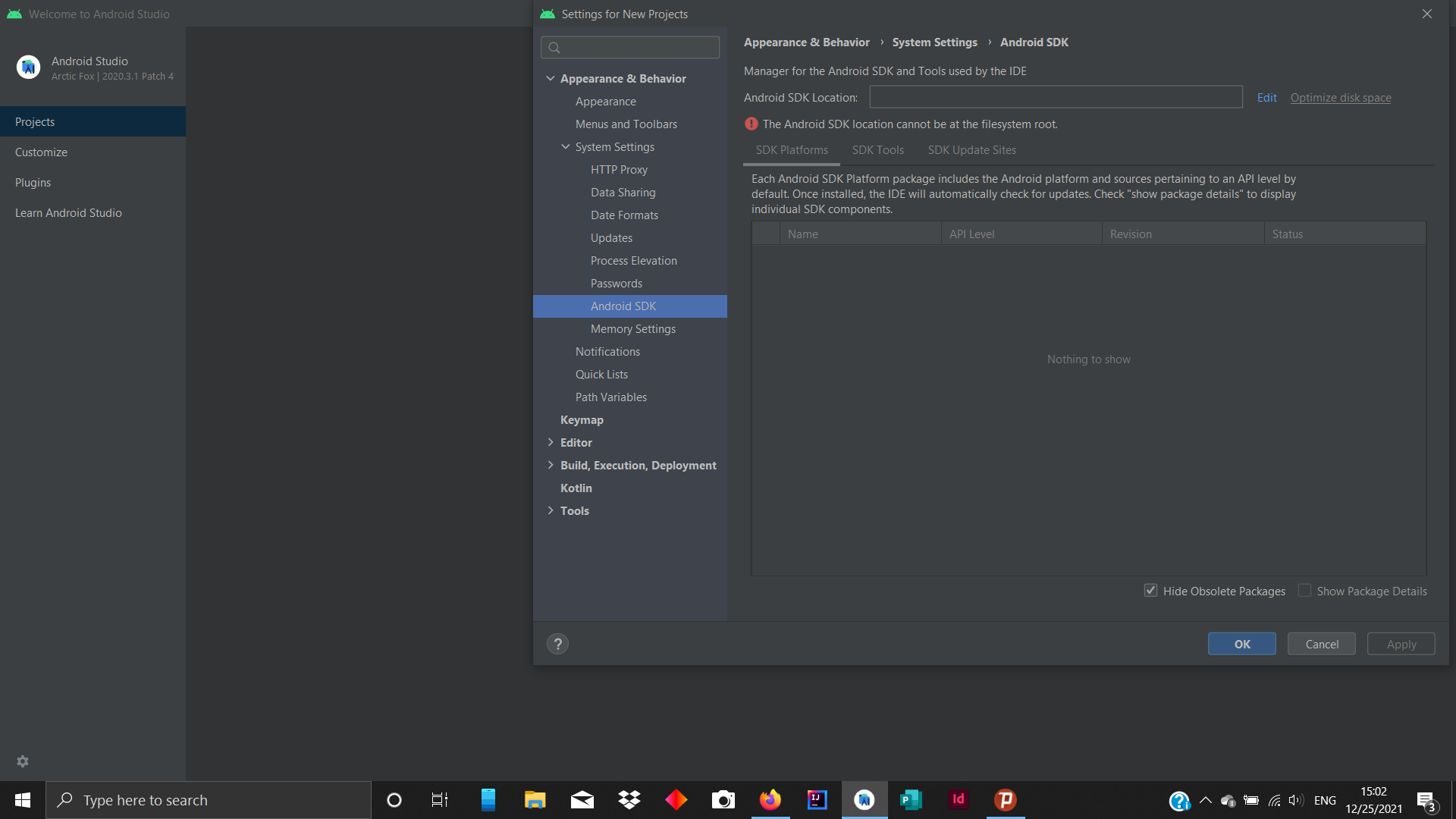Select Projects in the Welcome window
The height and width of the screenshot is (819, 1456).
coord(93,121)
